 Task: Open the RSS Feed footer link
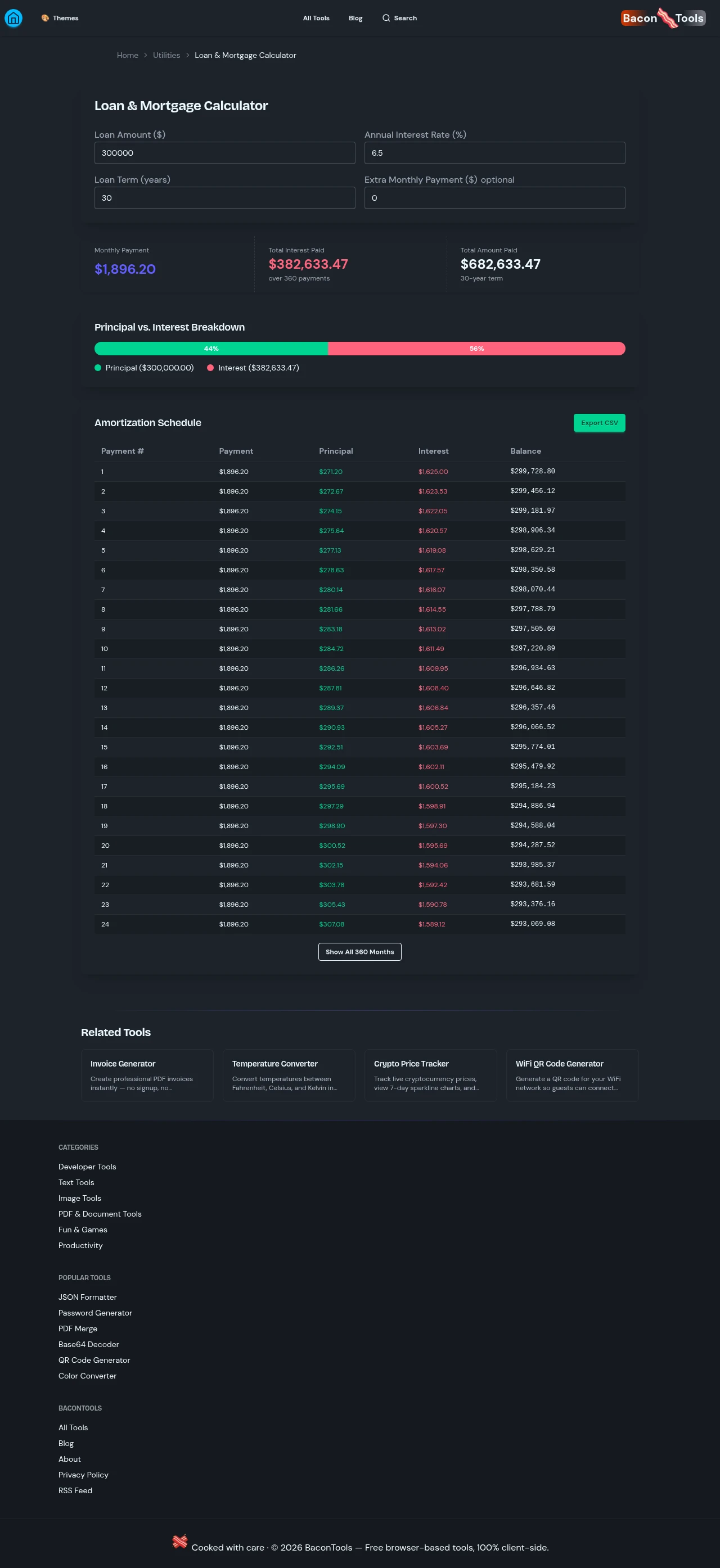coord(75,1490)
